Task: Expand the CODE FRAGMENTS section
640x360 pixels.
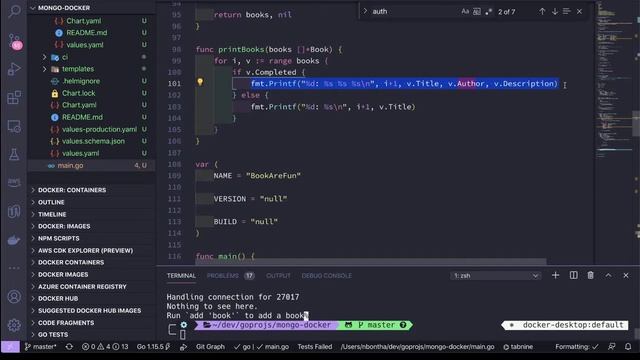Action: click(66, 323)
